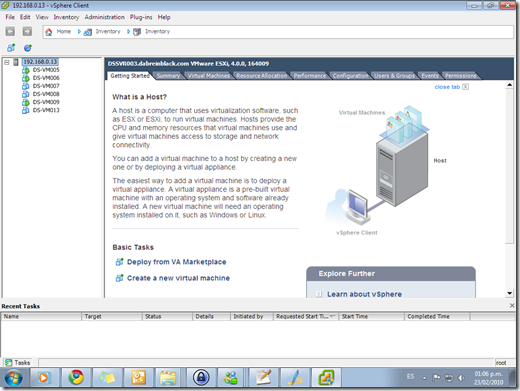The width and height of the screenshot is (520, 391).
Task: Show hidden tray icons arrow
Action: tap(425, 378)
